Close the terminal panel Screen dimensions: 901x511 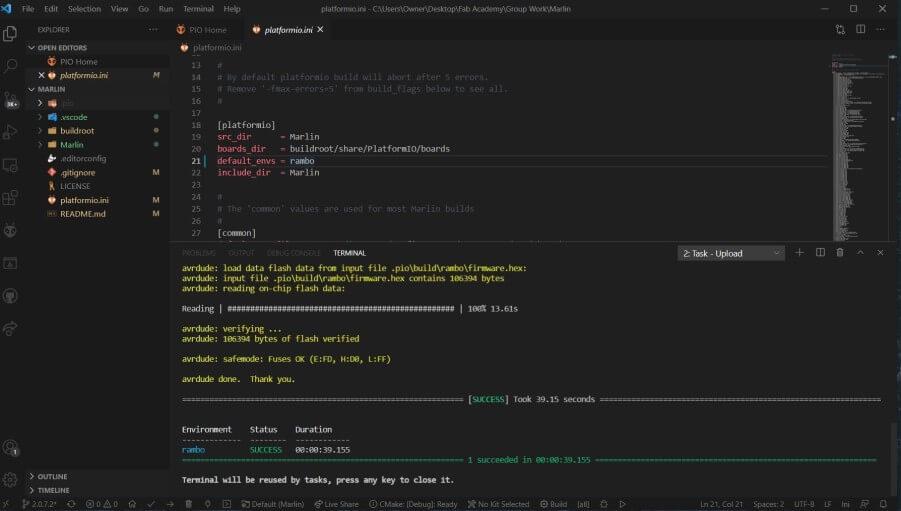[880, 253]
